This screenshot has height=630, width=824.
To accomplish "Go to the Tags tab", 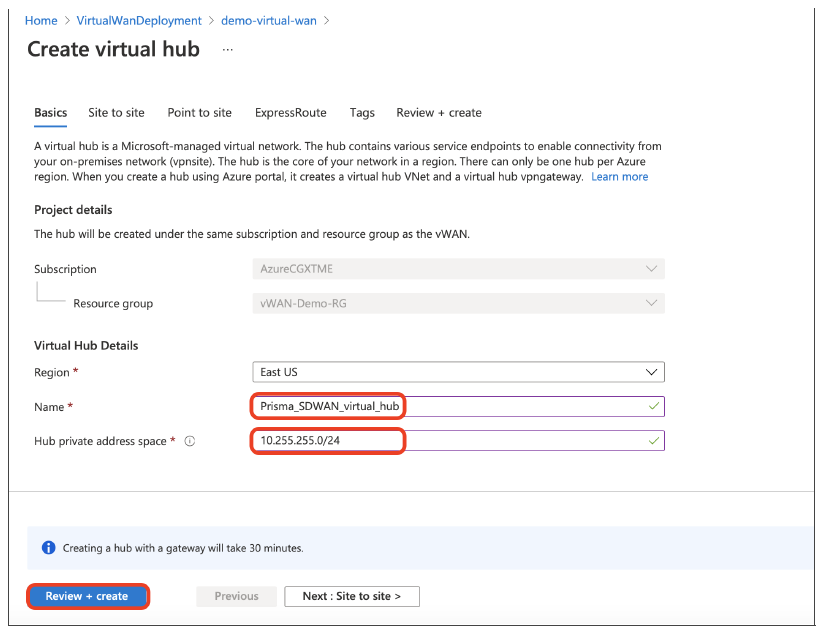I will pyautogui.click(x=362, y=113).
